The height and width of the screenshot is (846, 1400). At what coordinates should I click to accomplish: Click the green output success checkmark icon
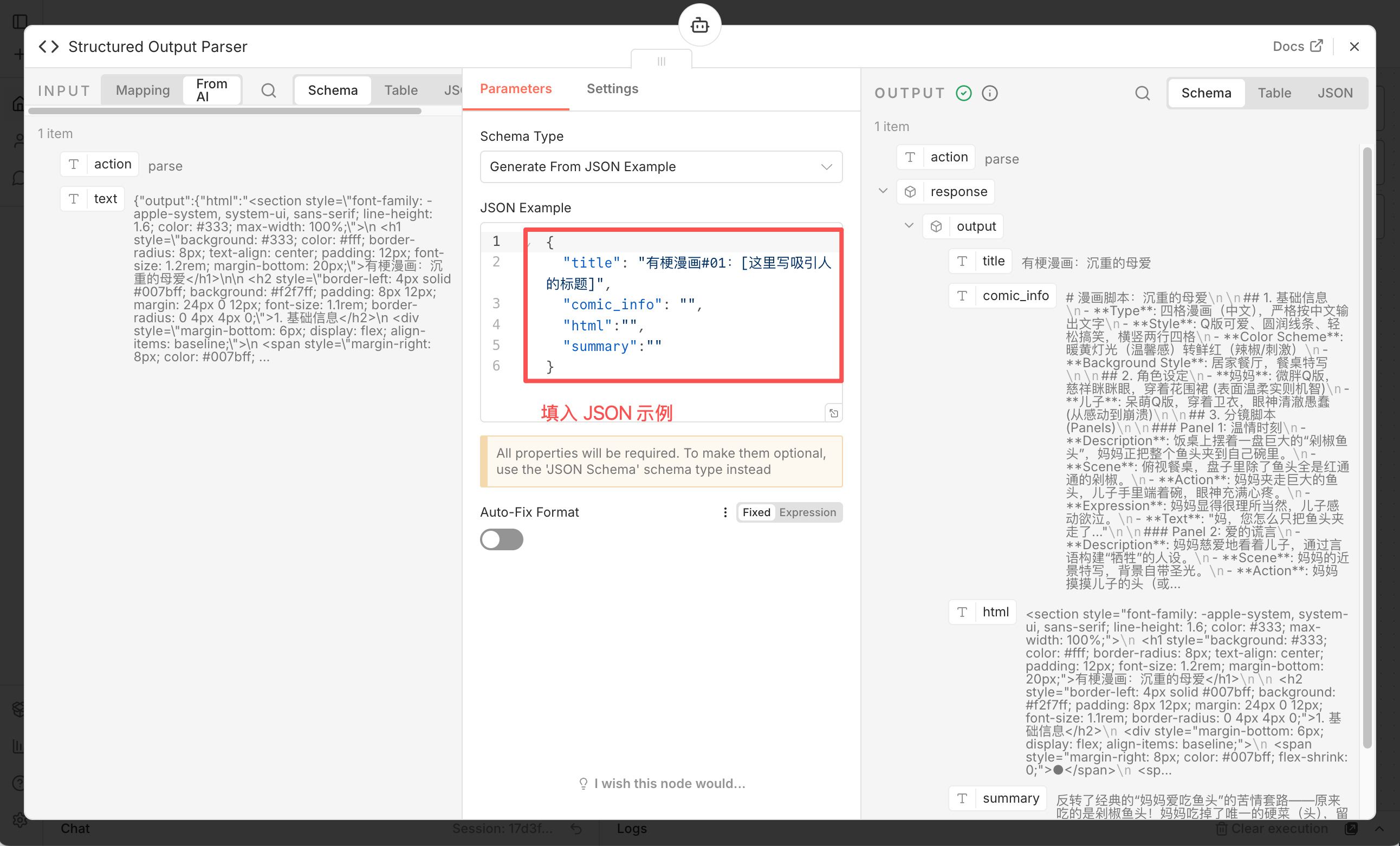(x=964, y=93)
